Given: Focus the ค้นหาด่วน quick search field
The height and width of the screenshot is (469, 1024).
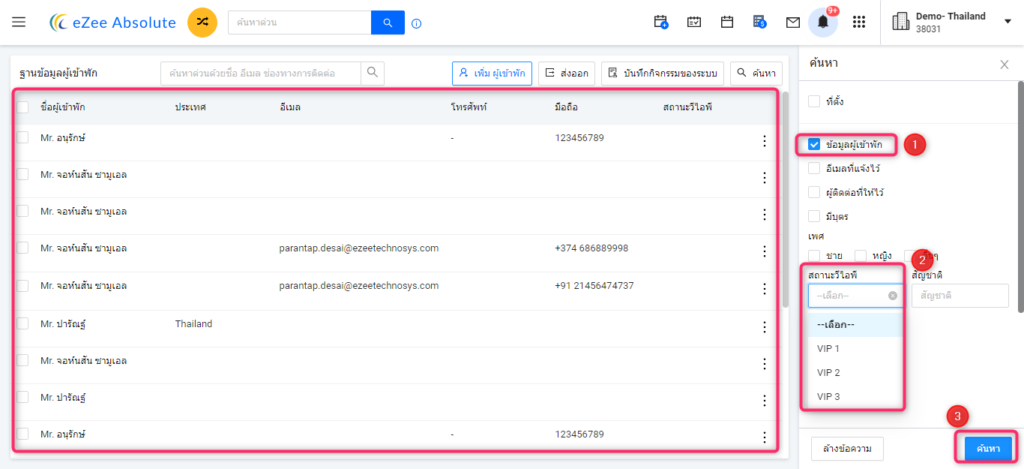Looking at the screenshot, I should click(x=299, y=23).
